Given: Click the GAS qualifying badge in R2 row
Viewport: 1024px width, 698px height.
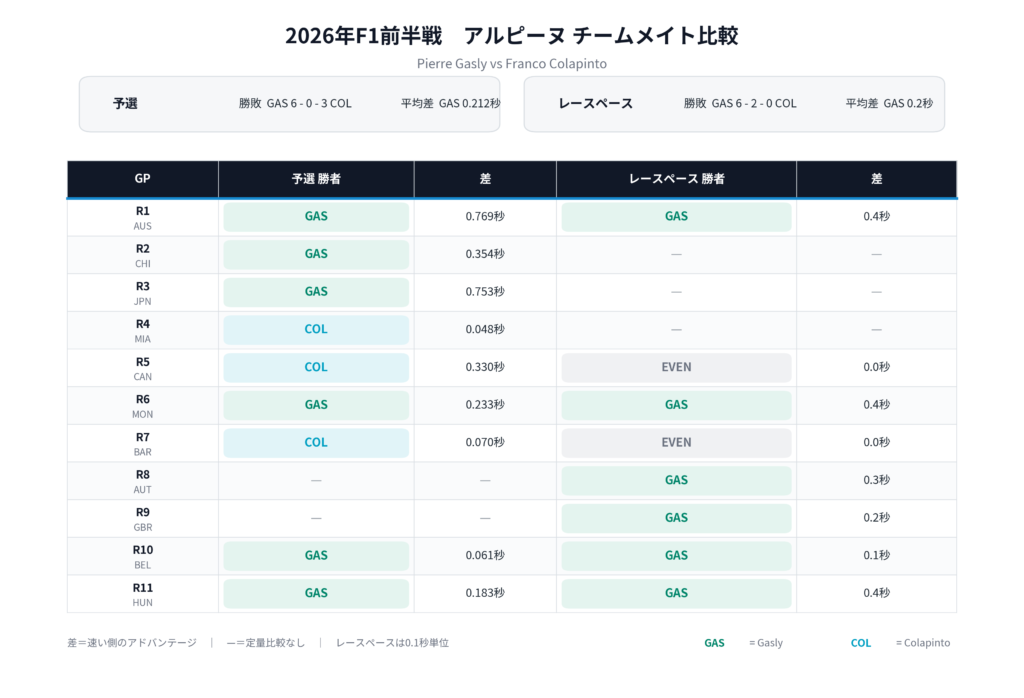Looking at the screenshot, I should click(316, 255).
